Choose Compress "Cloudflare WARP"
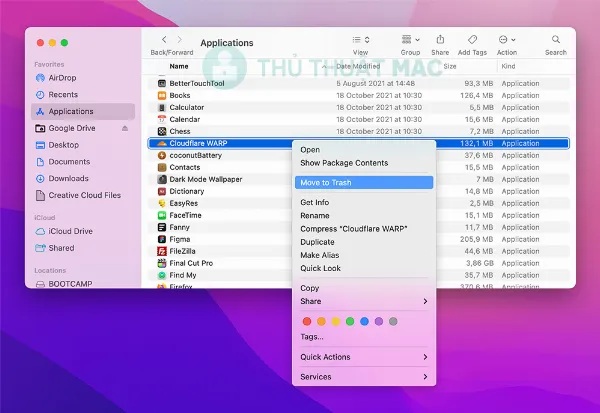Screen dimensions: 600x413 364,229
